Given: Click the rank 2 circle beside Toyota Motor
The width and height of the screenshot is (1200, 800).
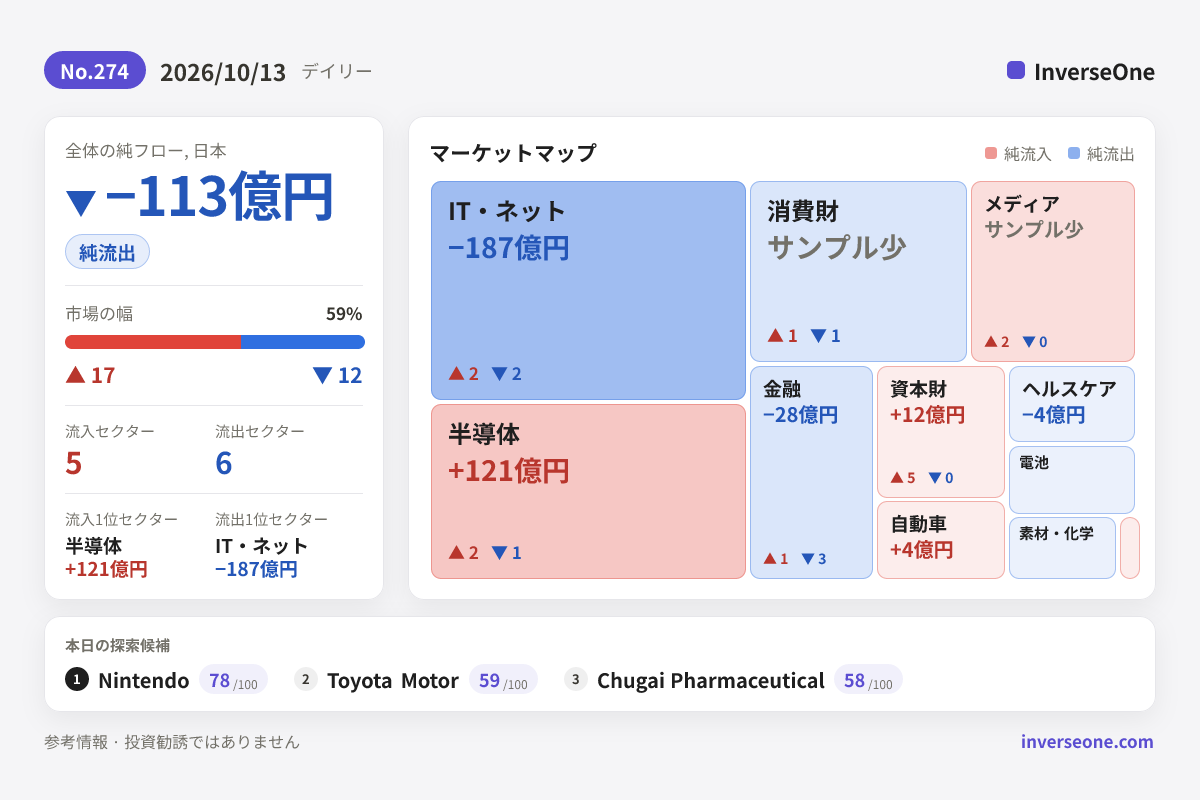Looking at the screenshot, I should point(306,680).
